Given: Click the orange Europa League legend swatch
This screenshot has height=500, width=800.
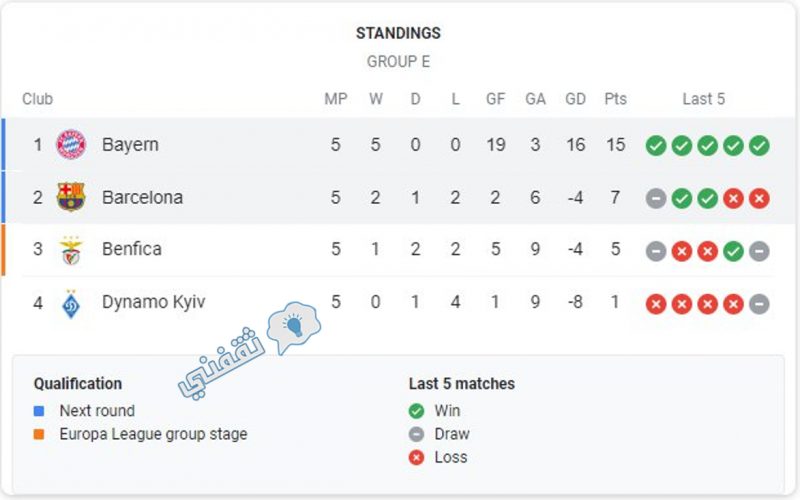Looking at the screenshot, I should (39, 434).
